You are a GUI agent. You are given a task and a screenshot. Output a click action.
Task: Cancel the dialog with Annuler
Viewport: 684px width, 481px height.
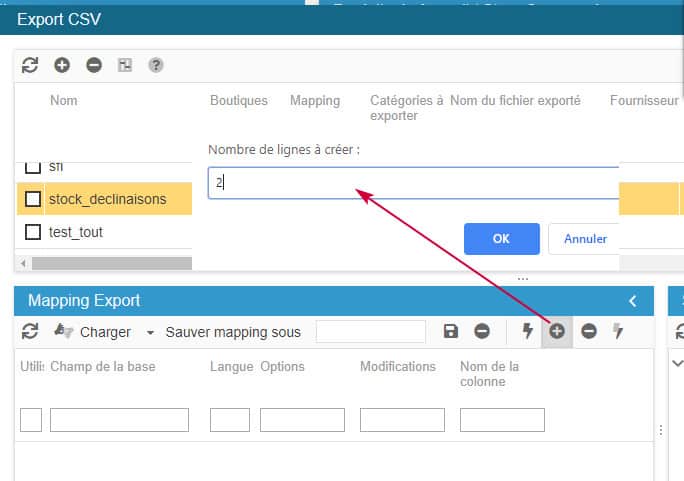(585, 239)
